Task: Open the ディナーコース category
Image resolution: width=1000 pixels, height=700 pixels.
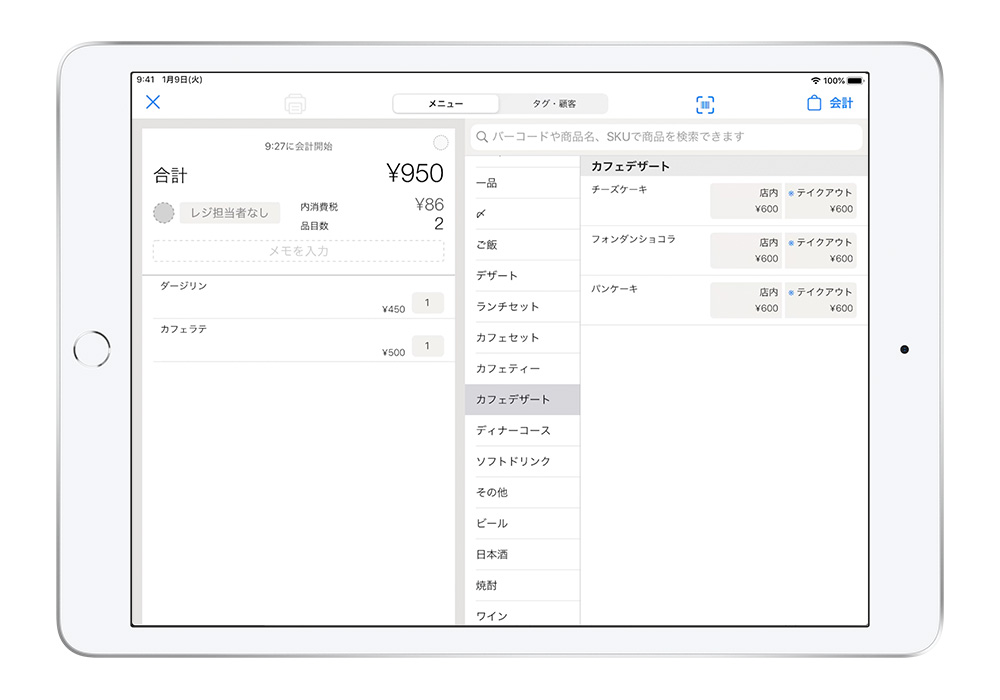Action: tap(522, 431)
